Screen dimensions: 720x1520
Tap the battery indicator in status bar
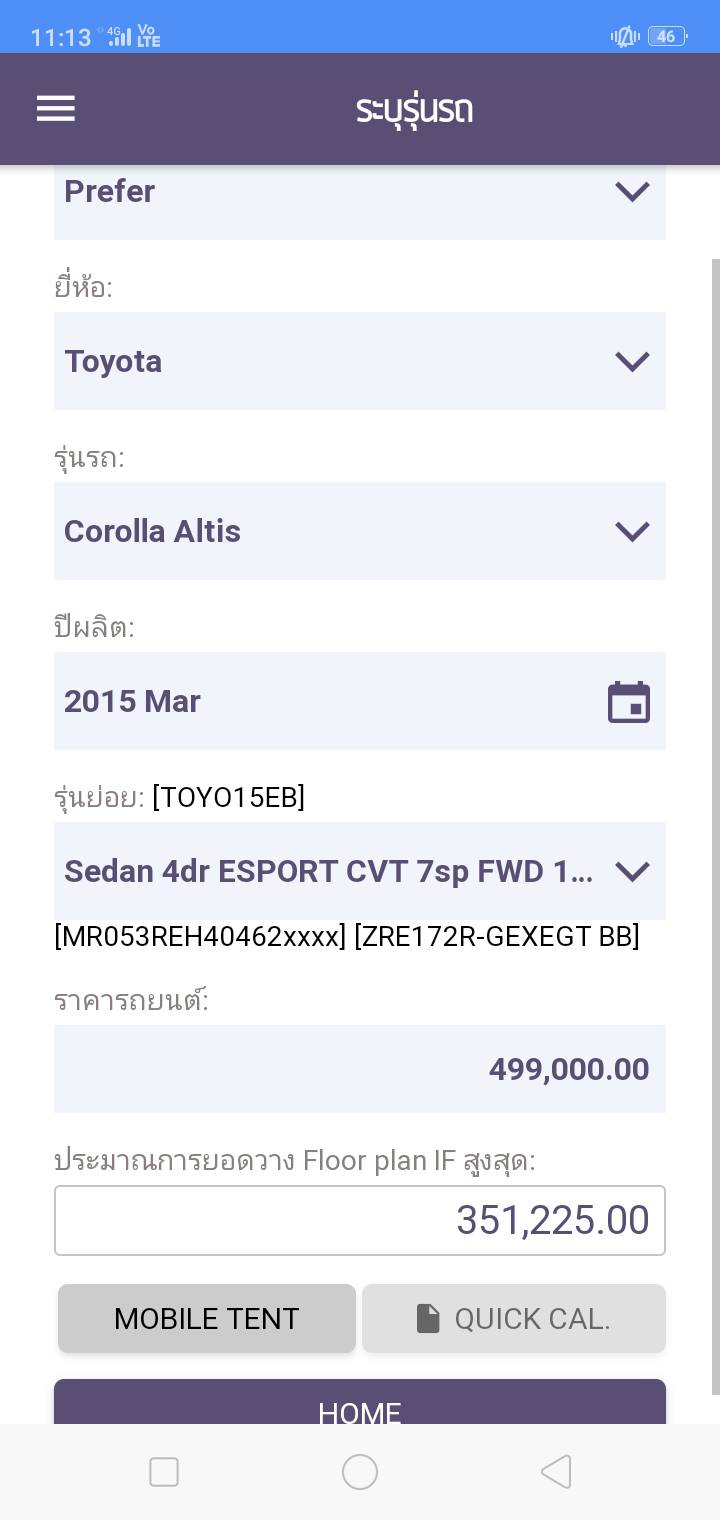tap(666, 37)
